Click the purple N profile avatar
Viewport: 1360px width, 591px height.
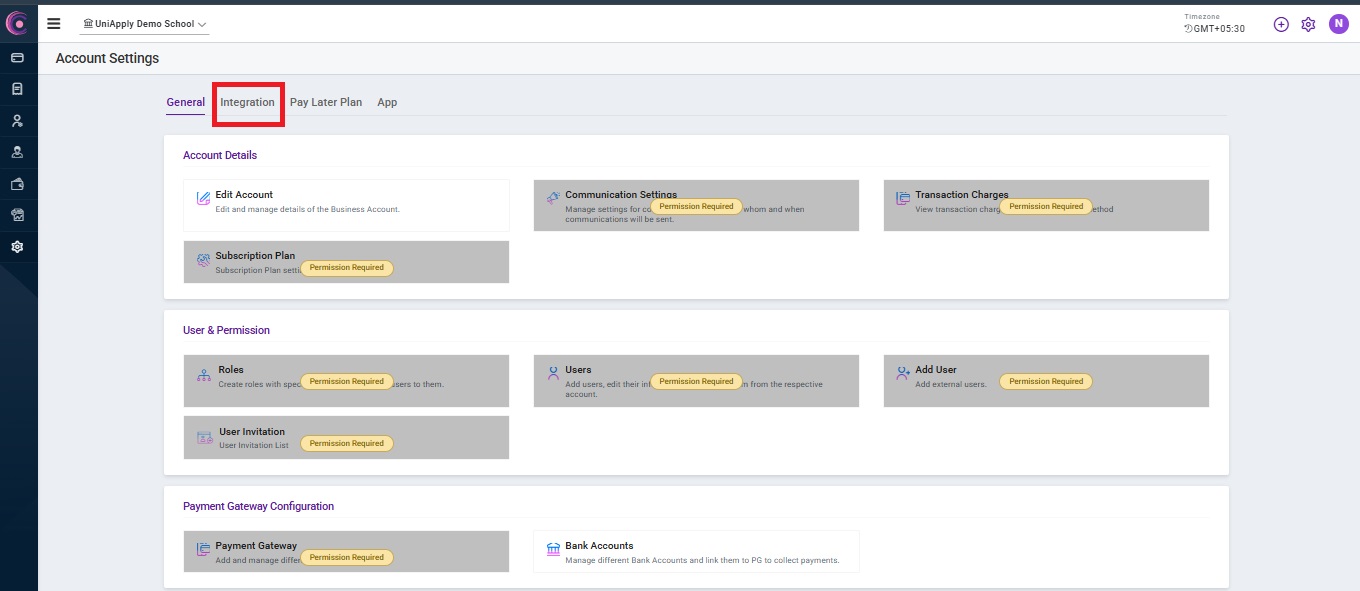point(1338,24)
